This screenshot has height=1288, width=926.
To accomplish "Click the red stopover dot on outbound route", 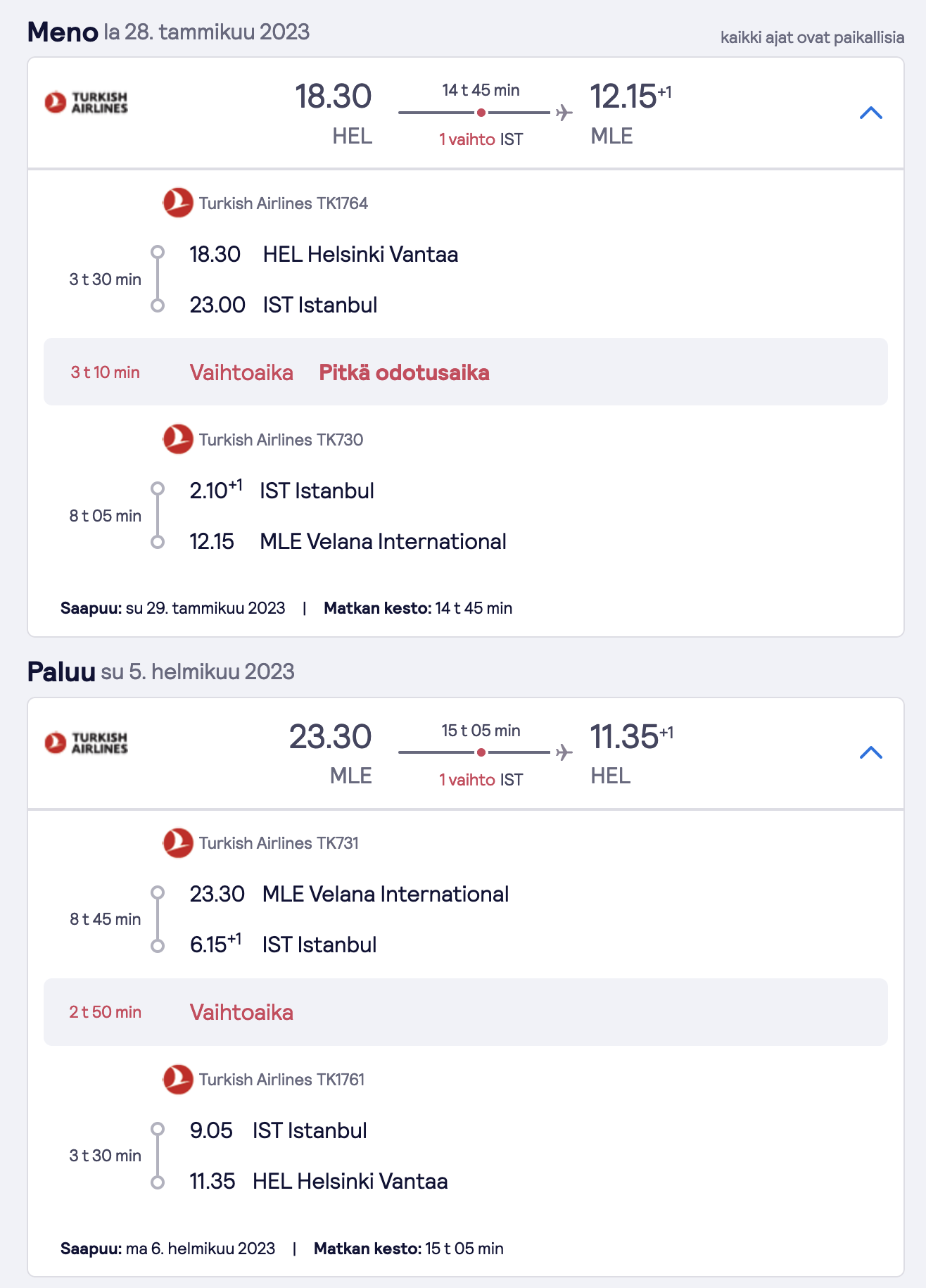I will [x=481, y=113].
